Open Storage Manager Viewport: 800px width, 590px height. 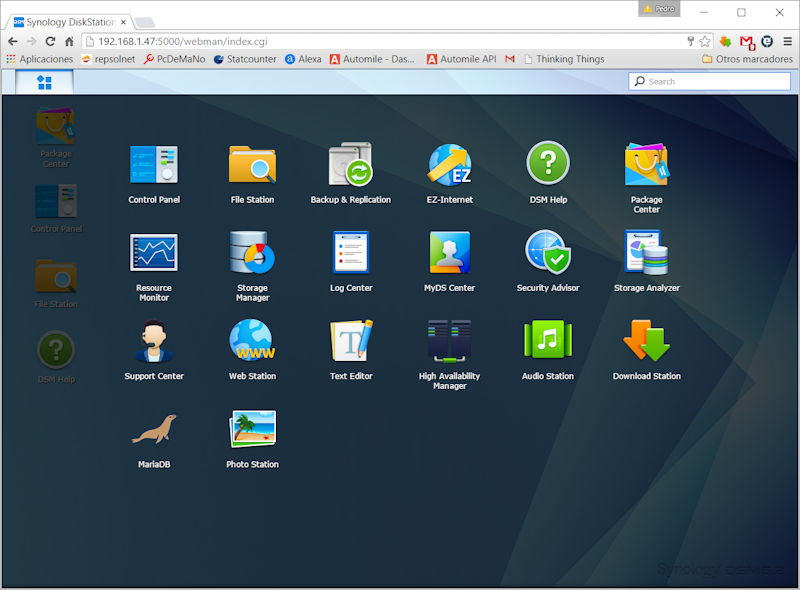253,266
